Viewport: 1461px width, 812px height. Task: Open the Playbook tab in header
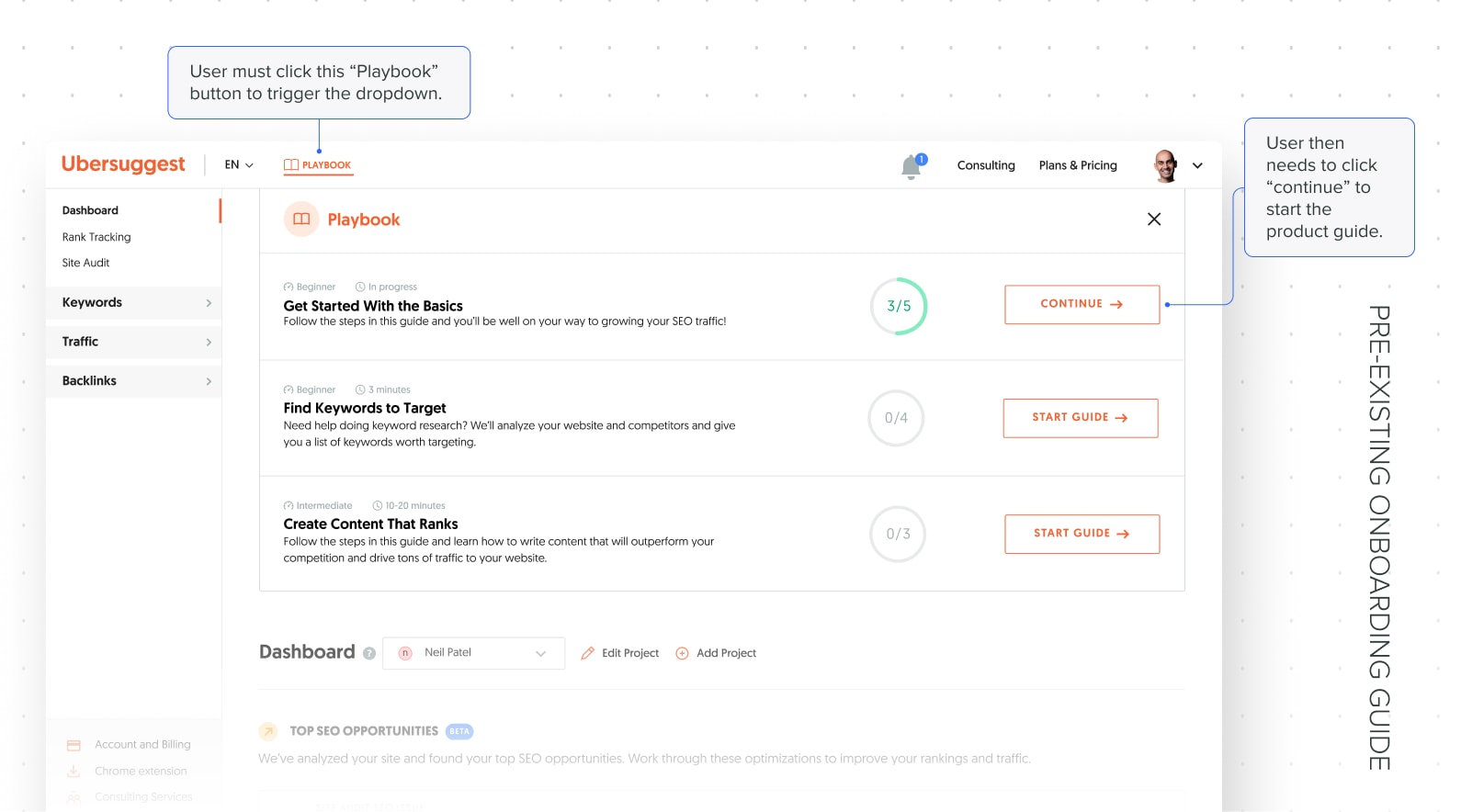[x=318, y=165]
